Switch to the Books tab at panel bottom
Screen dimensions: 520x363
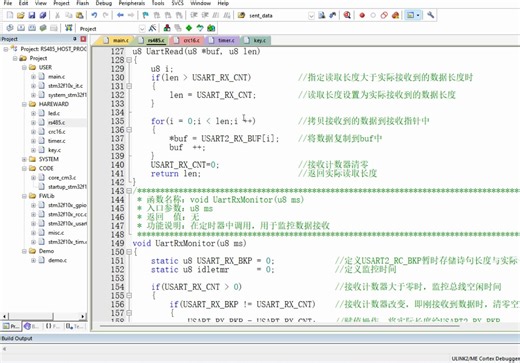click(32, 326)
